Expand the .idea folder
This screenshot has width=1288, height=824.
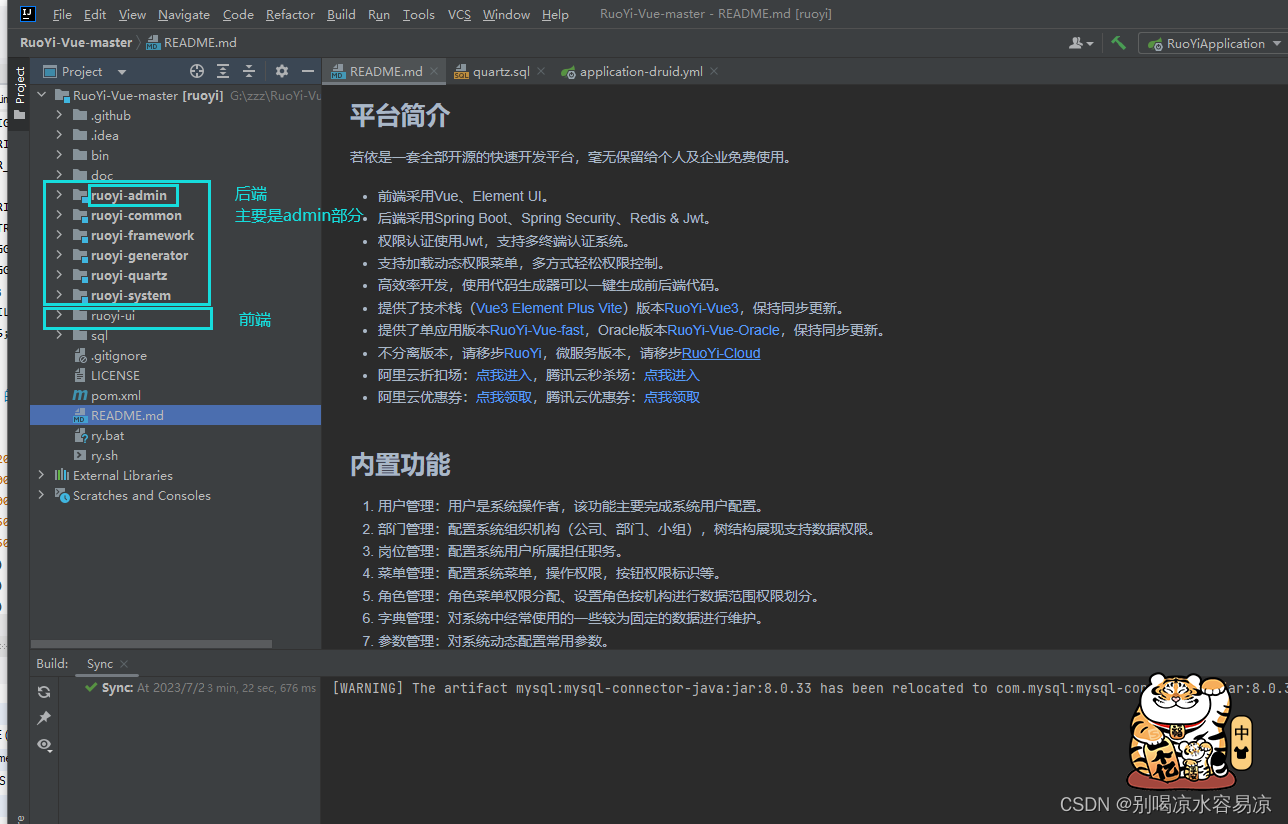pyautogui.click(x=59, y=135)
